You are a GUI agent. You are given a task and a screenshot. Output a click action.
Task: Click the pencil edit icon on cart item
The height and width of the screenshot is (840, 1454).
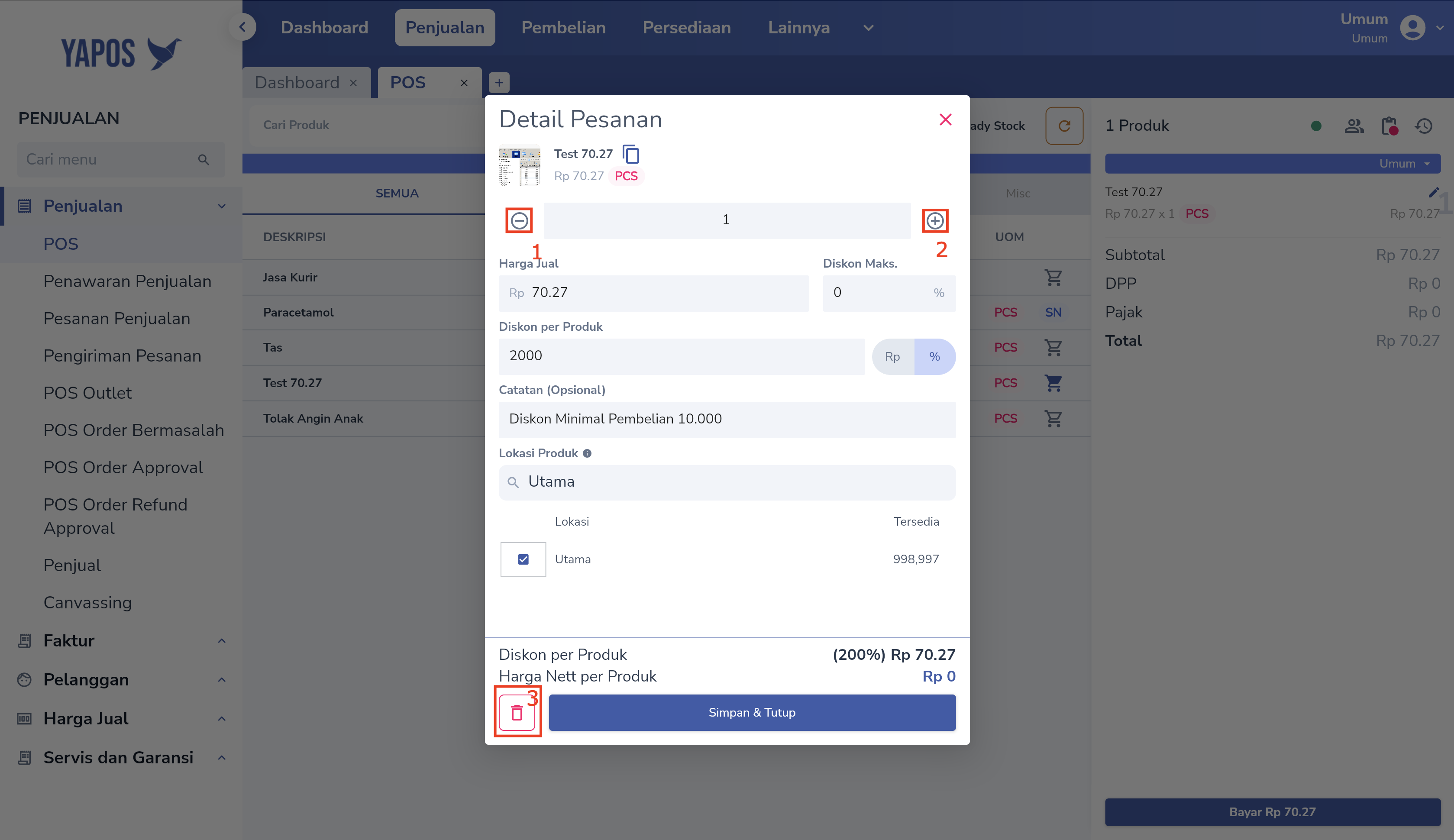coord(1433,192)
